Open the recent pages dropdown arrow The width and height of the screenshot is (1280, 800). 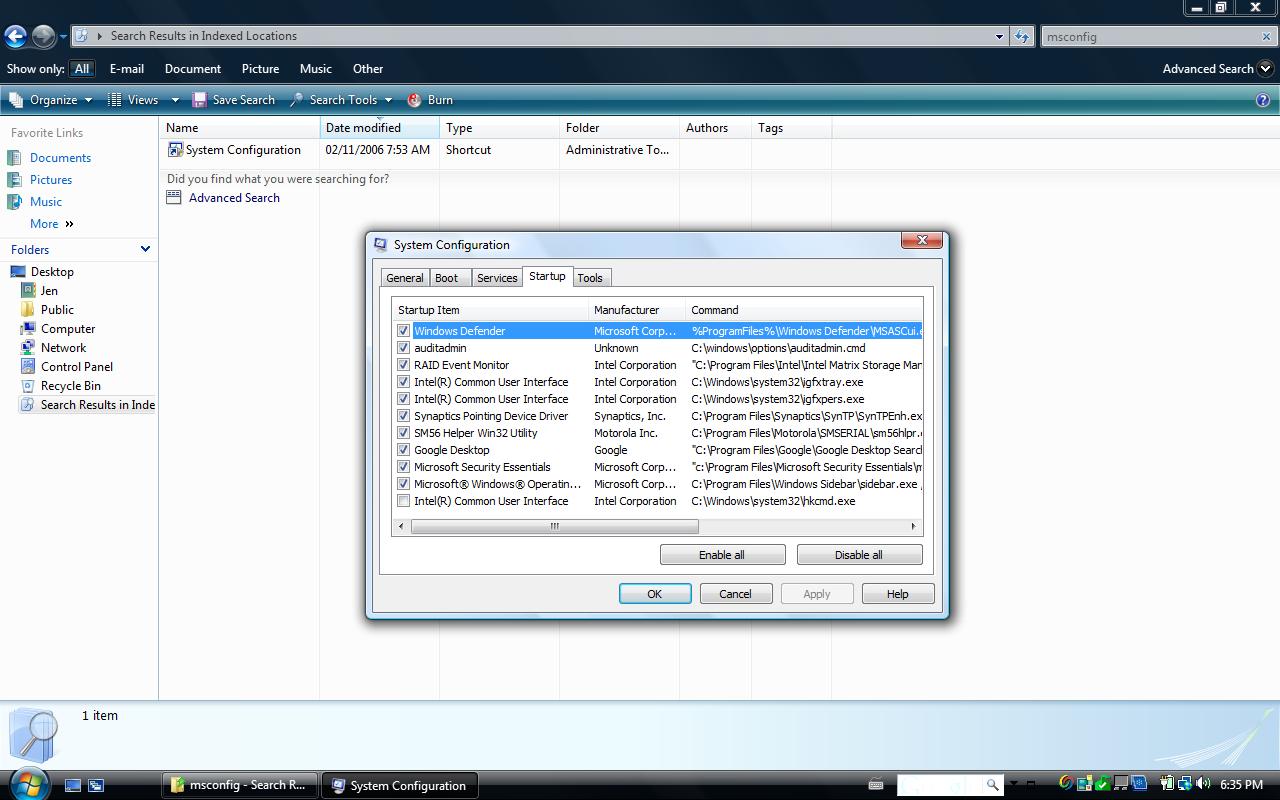click(63, 37)
